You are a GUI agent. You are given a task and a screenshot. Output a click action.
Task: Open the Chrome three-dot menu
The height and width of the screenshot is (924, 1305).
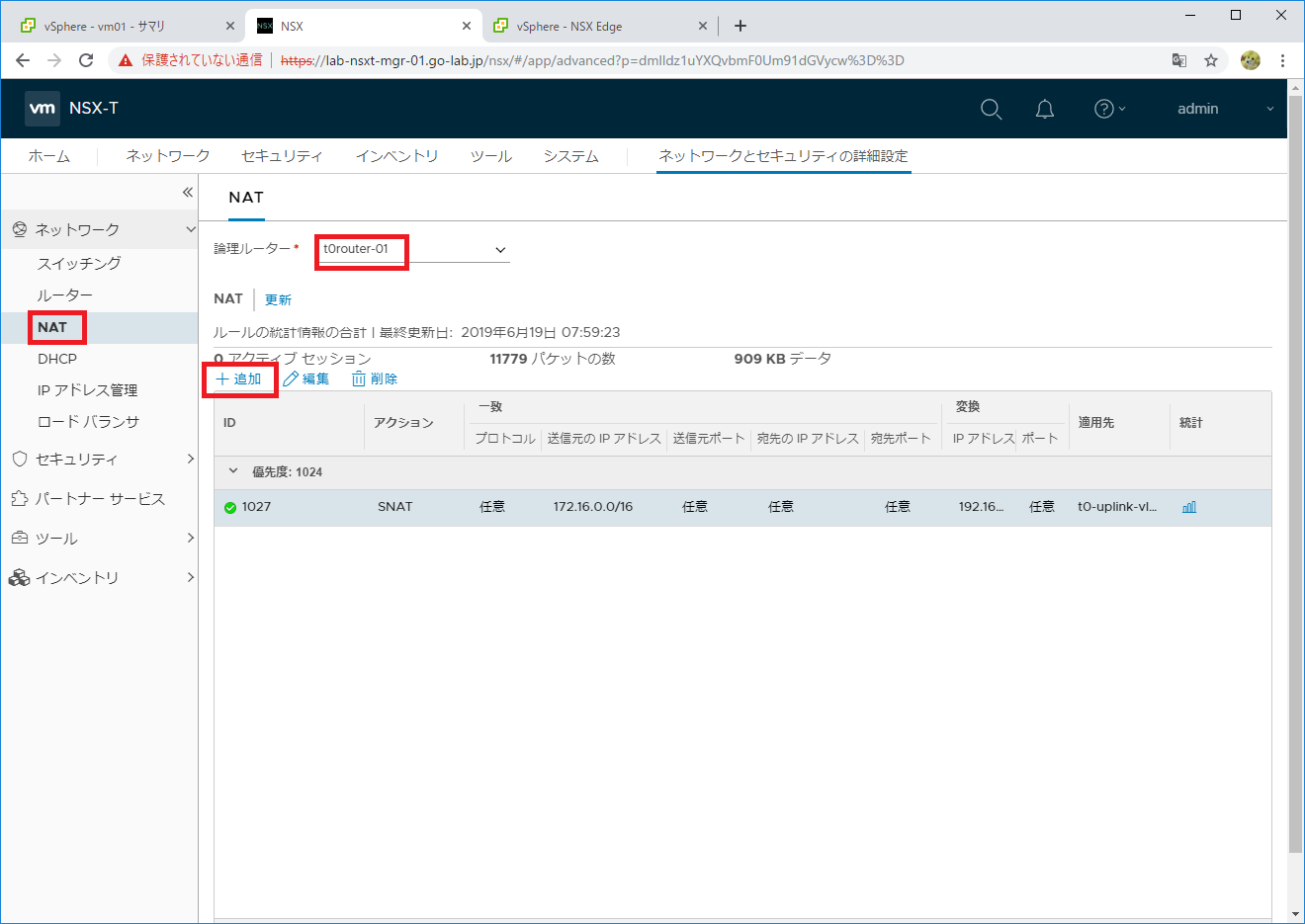(x=1282, y=60)
